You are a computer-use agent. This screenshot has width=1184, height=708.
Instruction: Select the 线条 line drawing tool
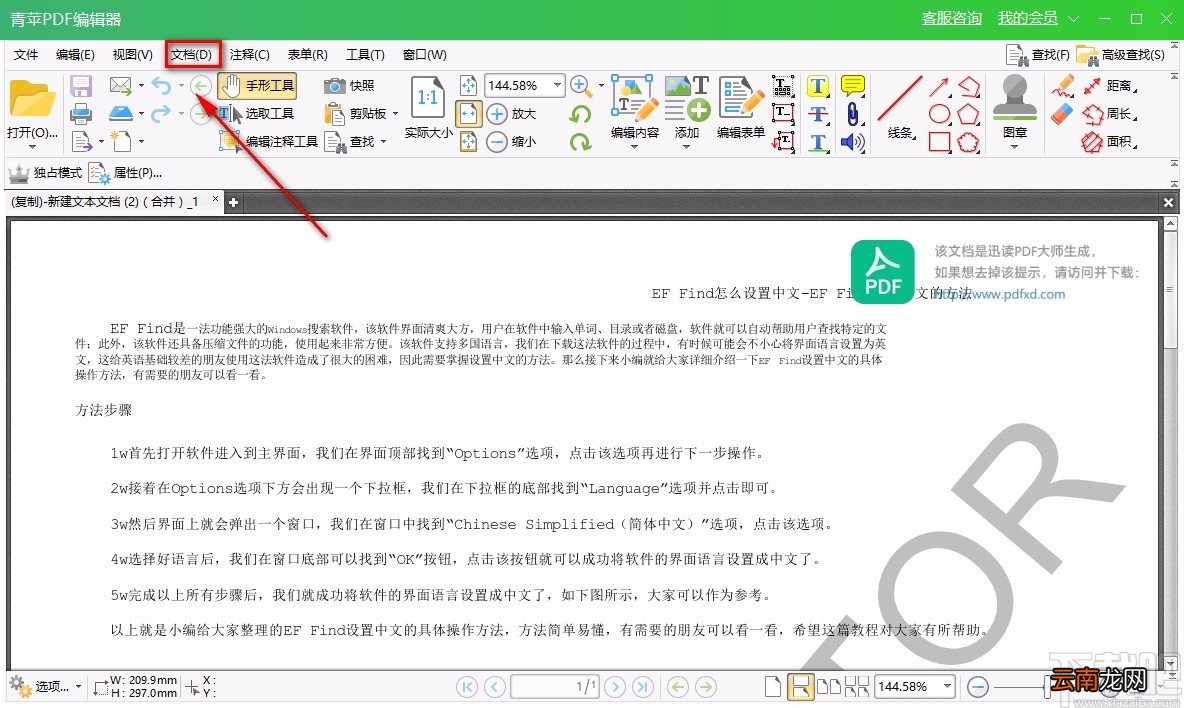click(x=900, y=108)
